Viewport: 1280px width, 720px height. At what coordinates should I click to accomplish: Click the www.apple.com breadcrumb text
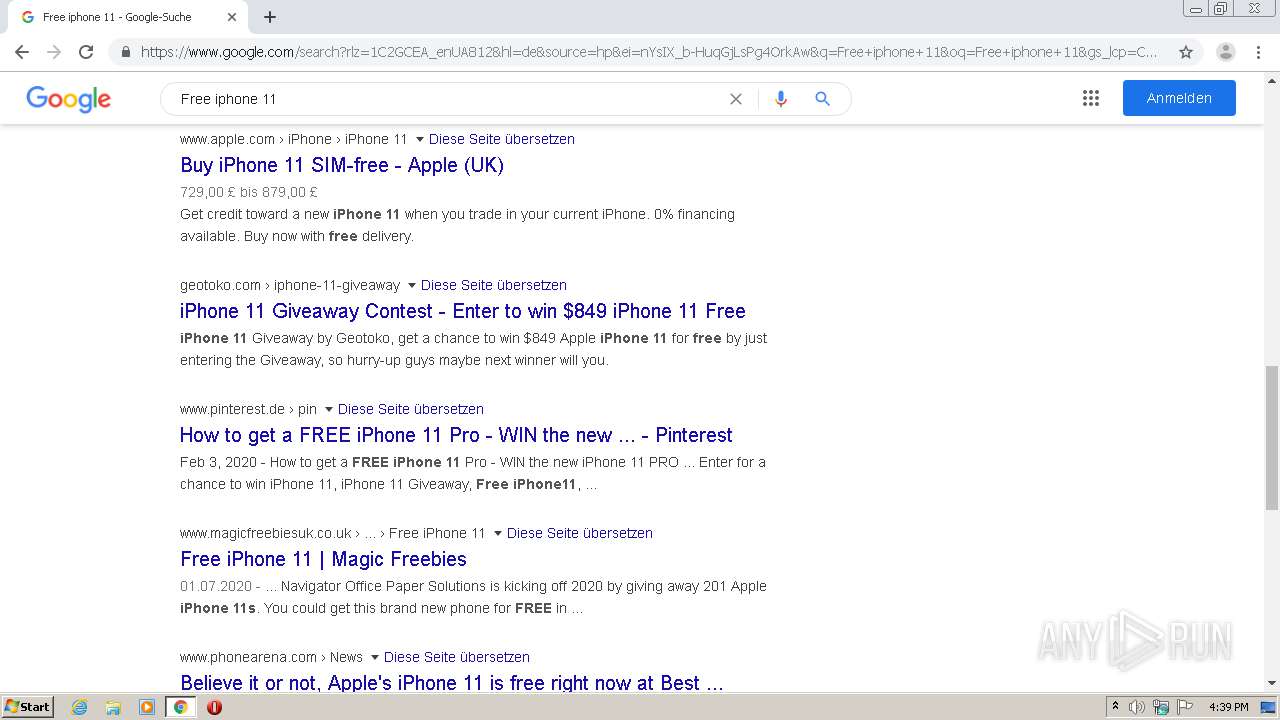pyautogui.click(x=227, y=139)
